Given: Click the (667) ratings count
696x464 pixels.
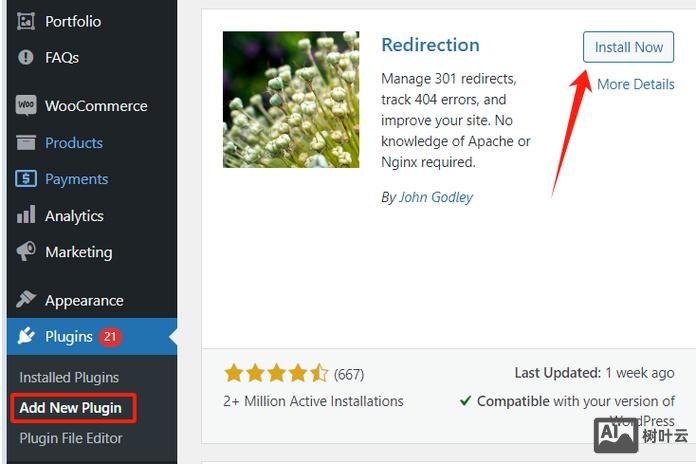Looking at the screenshot, I should click(349, 374).
